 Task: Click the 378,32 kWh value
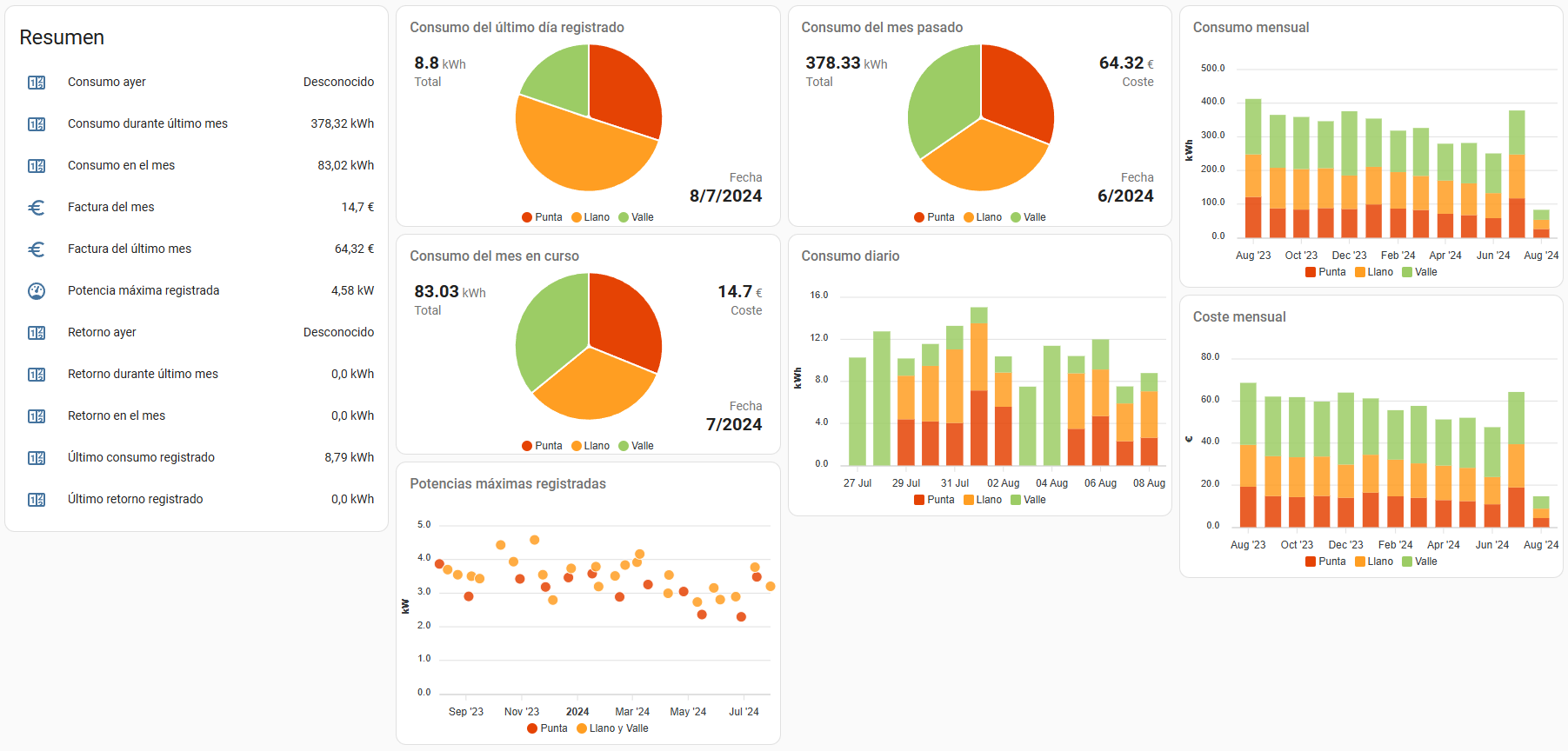pyautogui.click(x=343, y=124)
